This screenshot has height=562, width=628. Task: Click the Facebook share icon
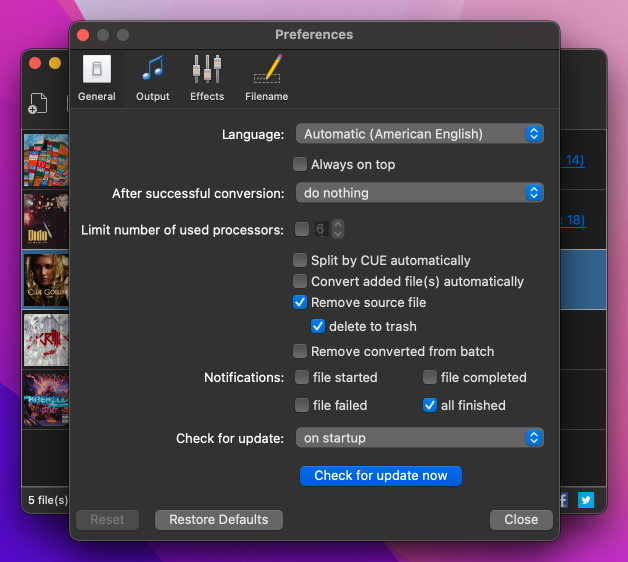(563, 500)
